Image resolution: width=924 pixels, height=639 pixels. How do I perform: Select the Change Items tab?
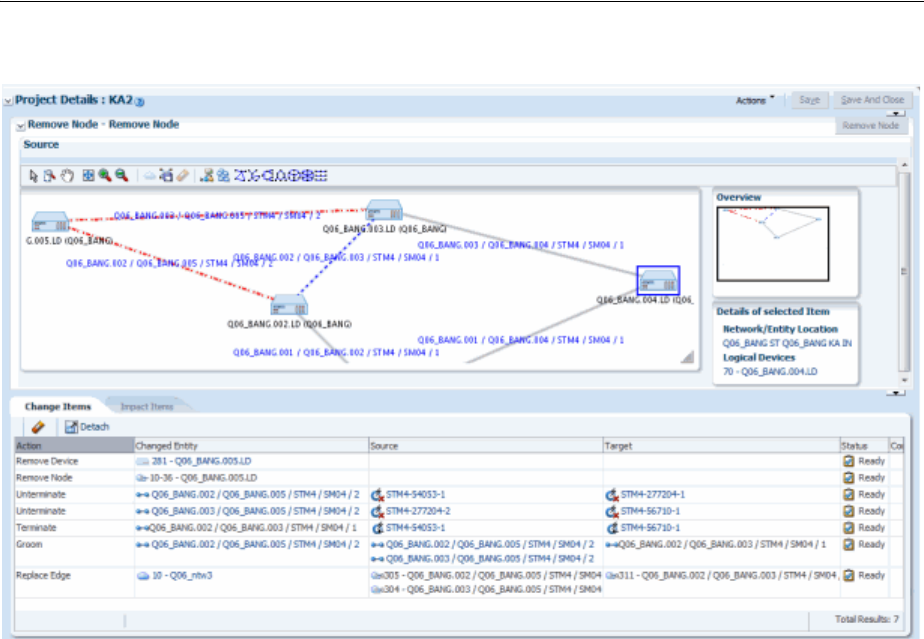[58, 407]
